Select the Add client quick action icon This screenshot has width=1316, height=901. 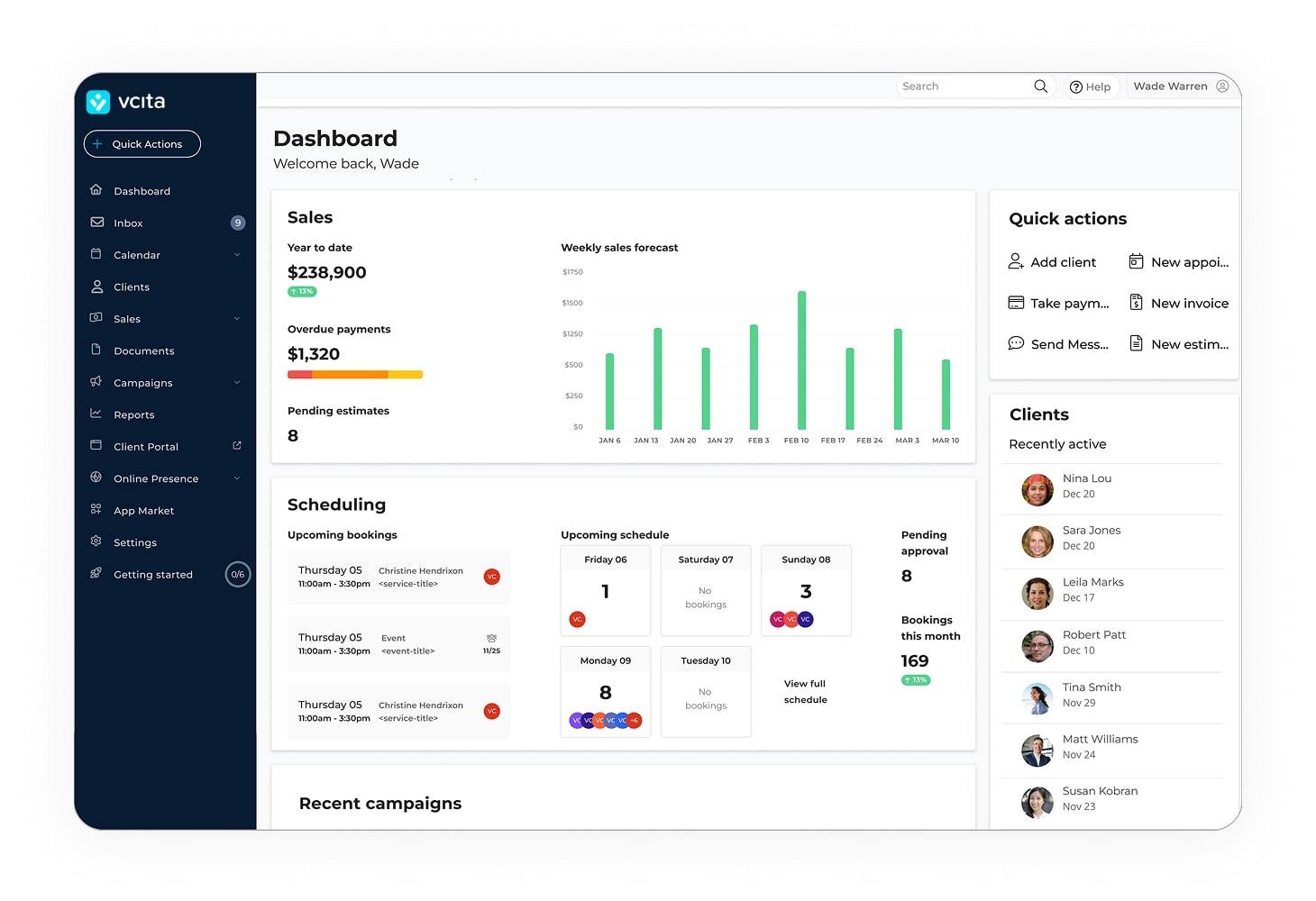click(1016, 261)
